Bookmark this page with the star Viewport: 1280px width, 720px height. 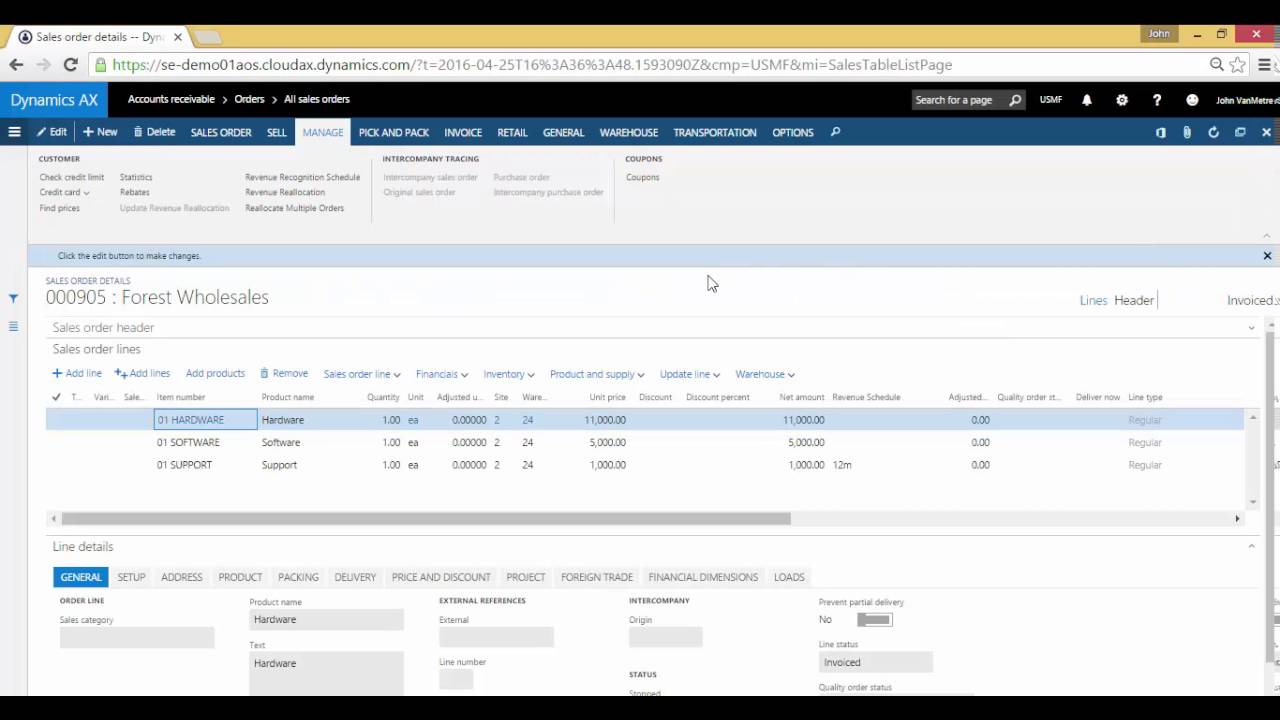(1237, 64)
